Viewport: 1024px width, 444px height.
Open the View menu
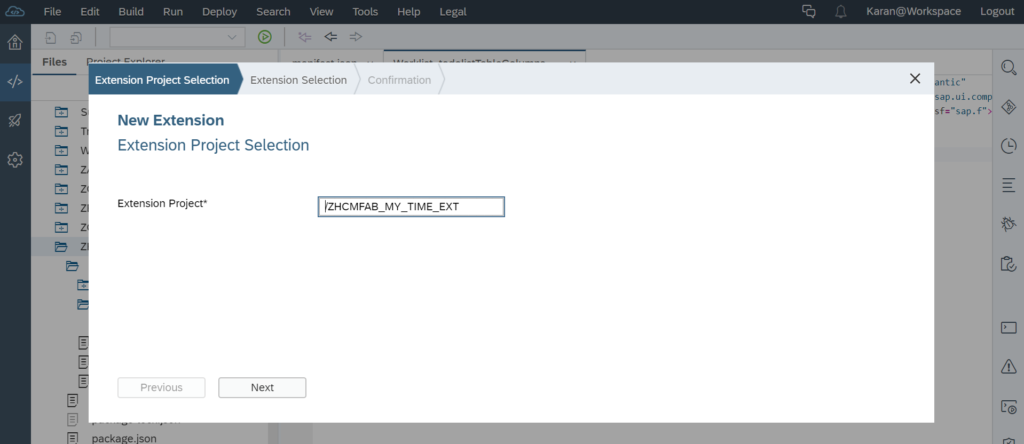tap(321, 11)
